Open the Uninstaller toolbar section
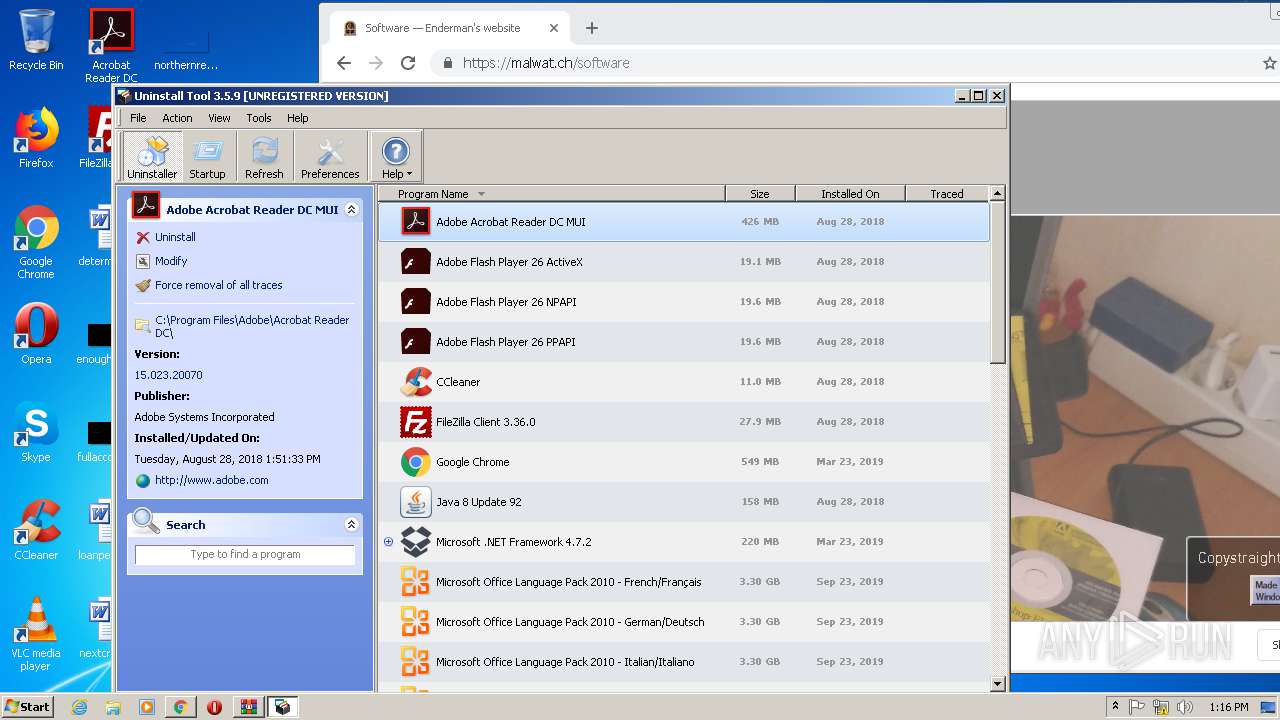Image resolution: width=1280 pixels, height=720 pixels. tap(152, 157)
